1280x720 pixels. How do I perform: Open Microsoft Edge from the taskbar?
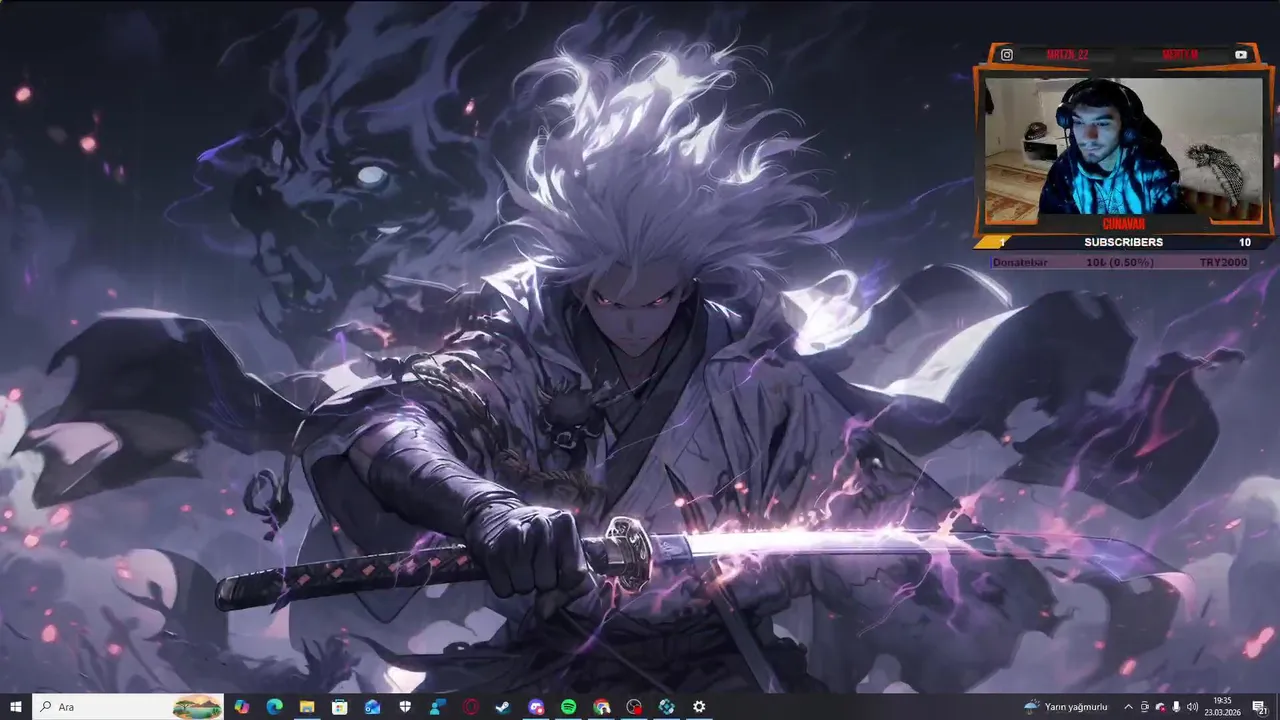click(x=274, y=707)
